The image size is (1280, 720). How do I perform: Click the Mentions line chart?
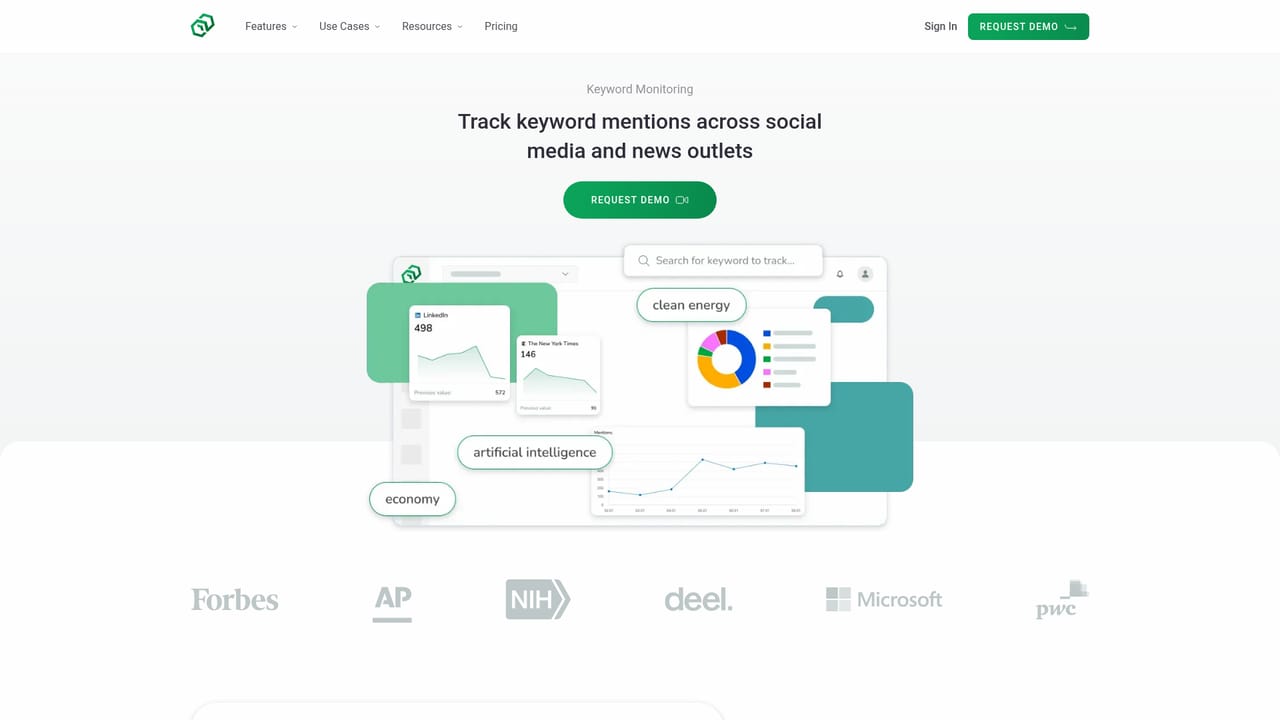pyautogui.click(x=697, y=472)
